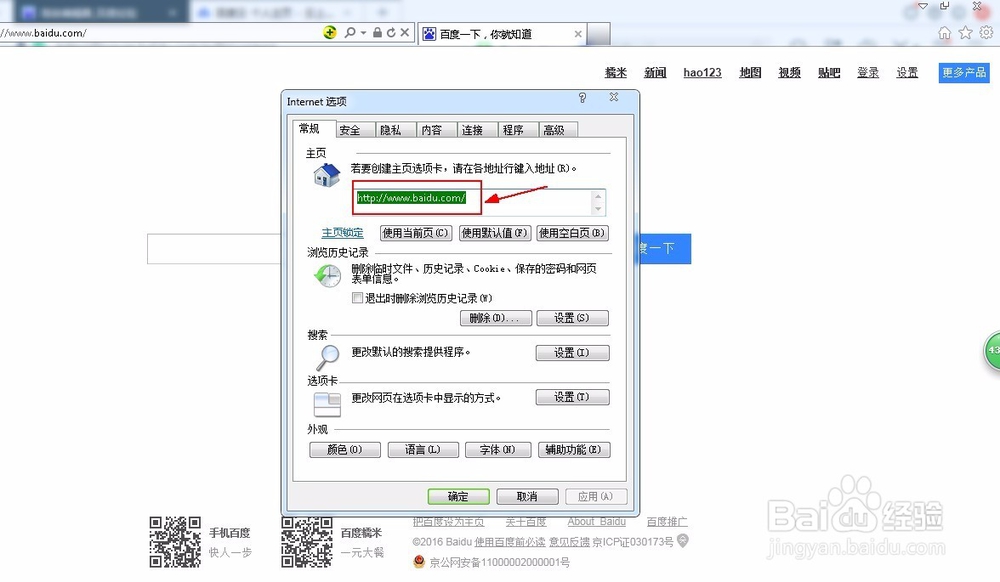Click 使用空白页 button
The height and width of the screenshot is (582, 1000).
pos(572,233)
